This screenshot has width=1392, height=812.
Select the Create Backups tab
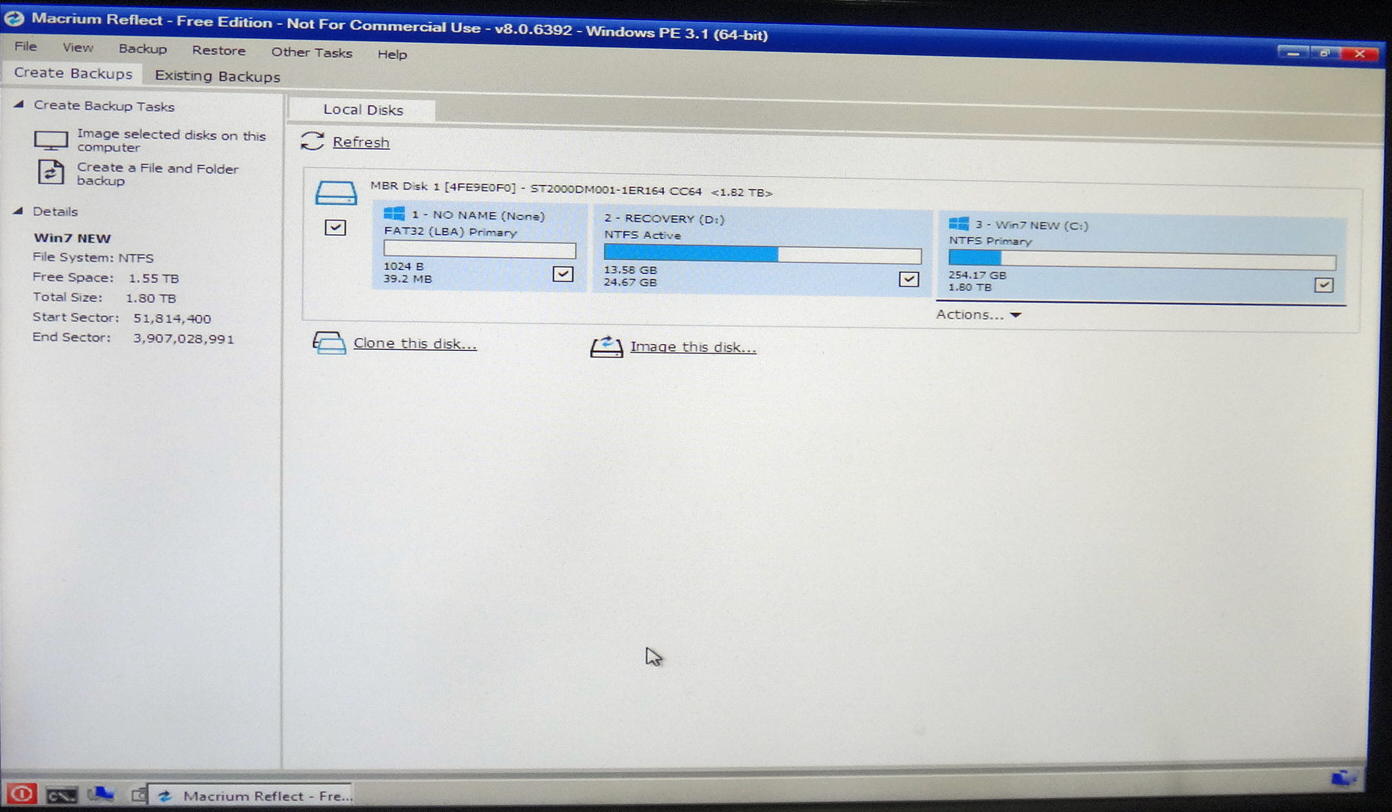tap(73, 73)
